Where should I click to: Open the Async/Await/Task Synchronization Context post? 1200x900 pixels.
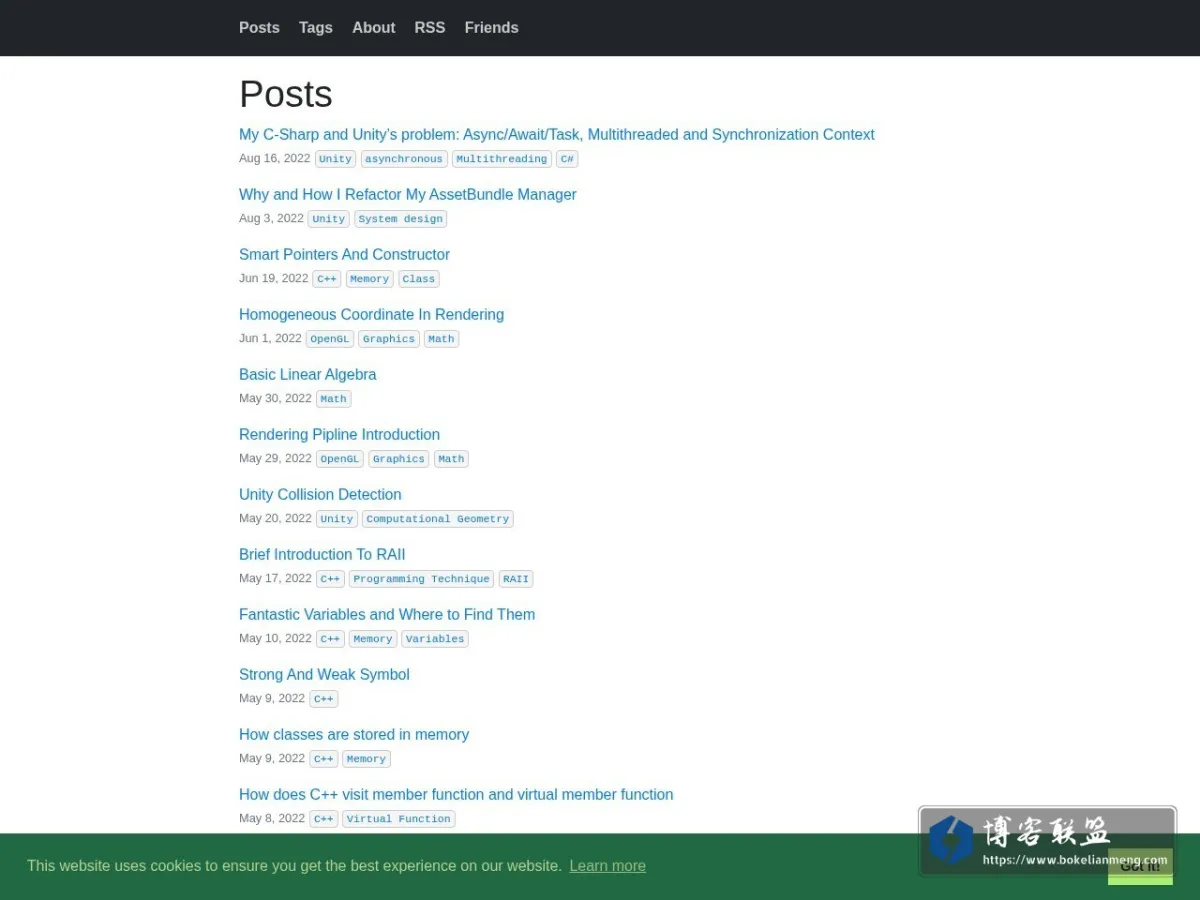tap(556, 134)
